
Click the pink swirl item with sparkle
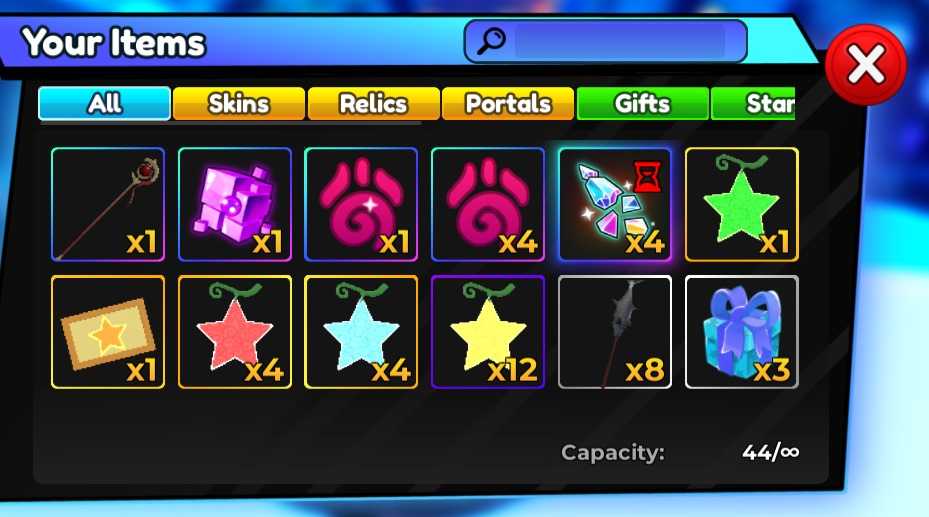tap(361, 204)
